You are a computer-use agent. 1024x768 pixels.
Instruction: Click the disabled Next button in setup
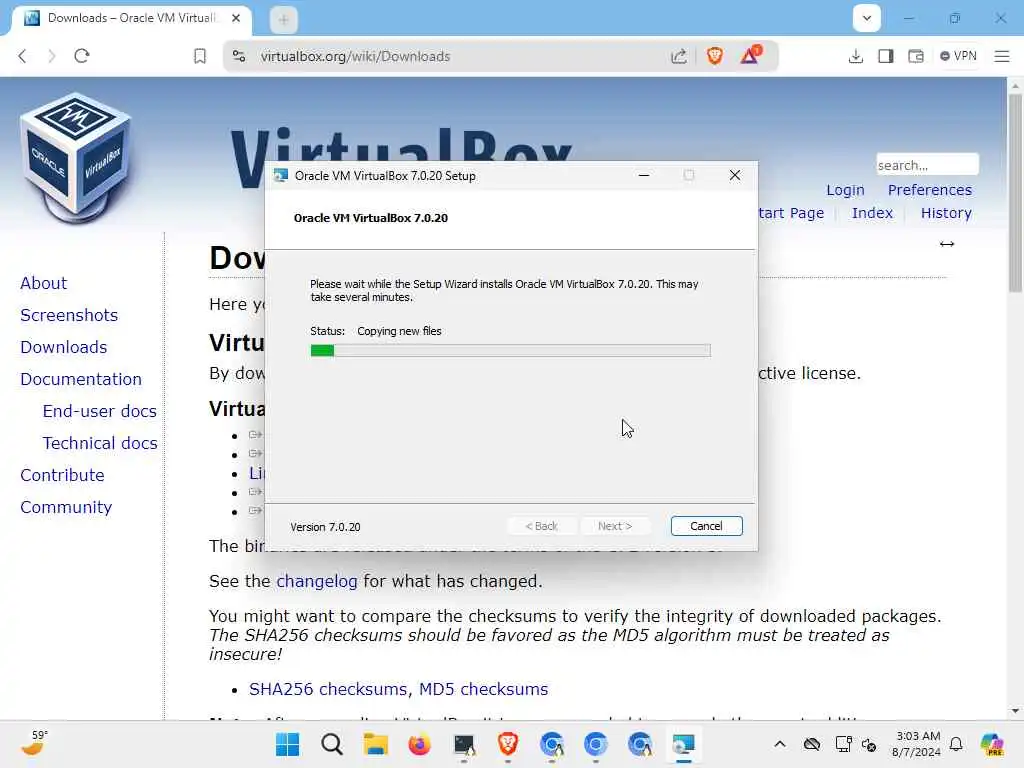point(615,526)
